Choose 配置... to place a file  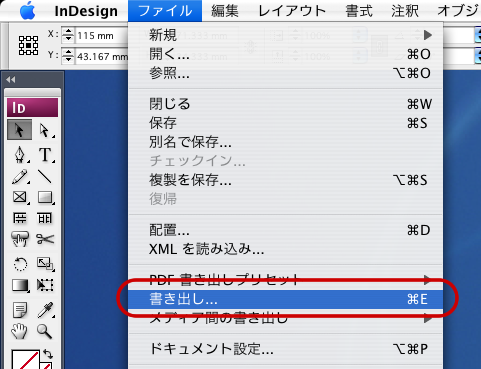(286, 230)
